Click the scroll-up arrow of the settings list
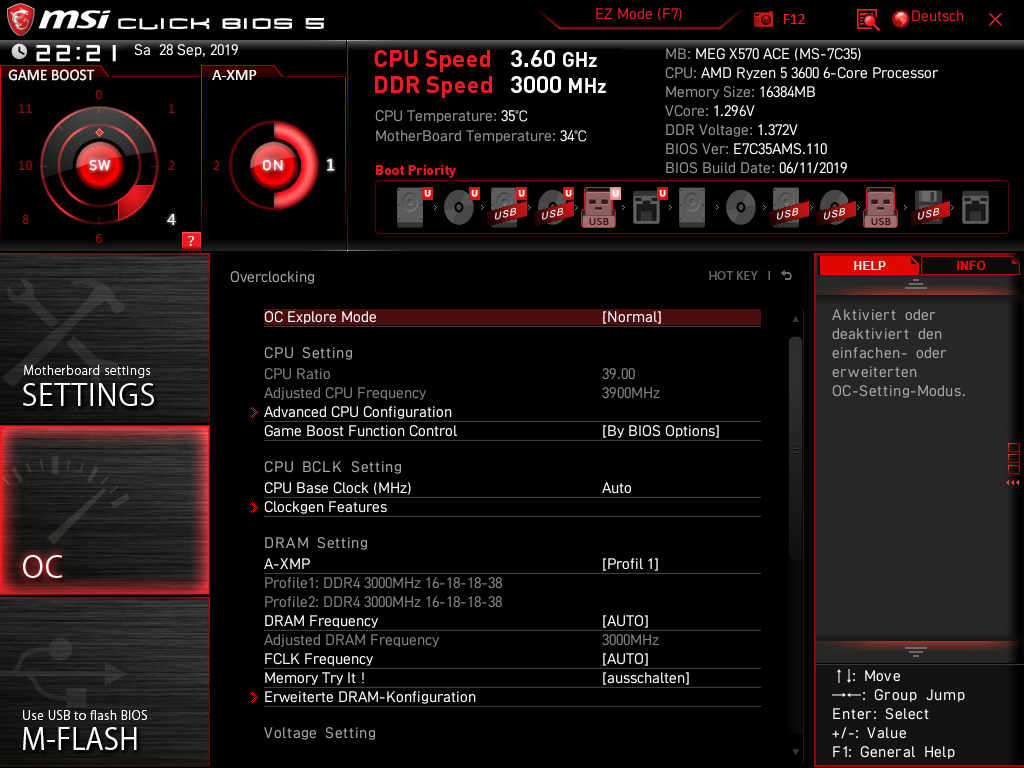 click(795, 319)
